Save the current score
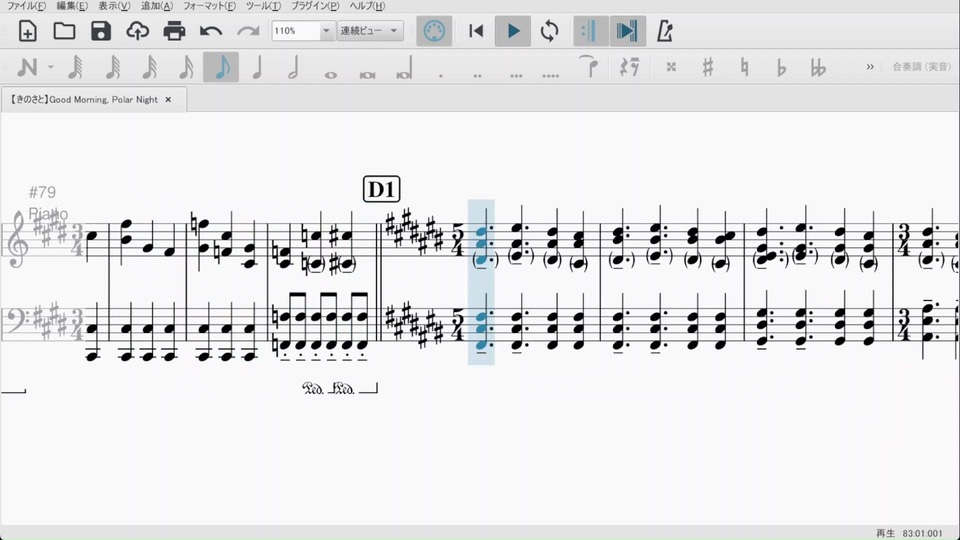Viewport: 960px width, 540px height. [x=101, y=31]
